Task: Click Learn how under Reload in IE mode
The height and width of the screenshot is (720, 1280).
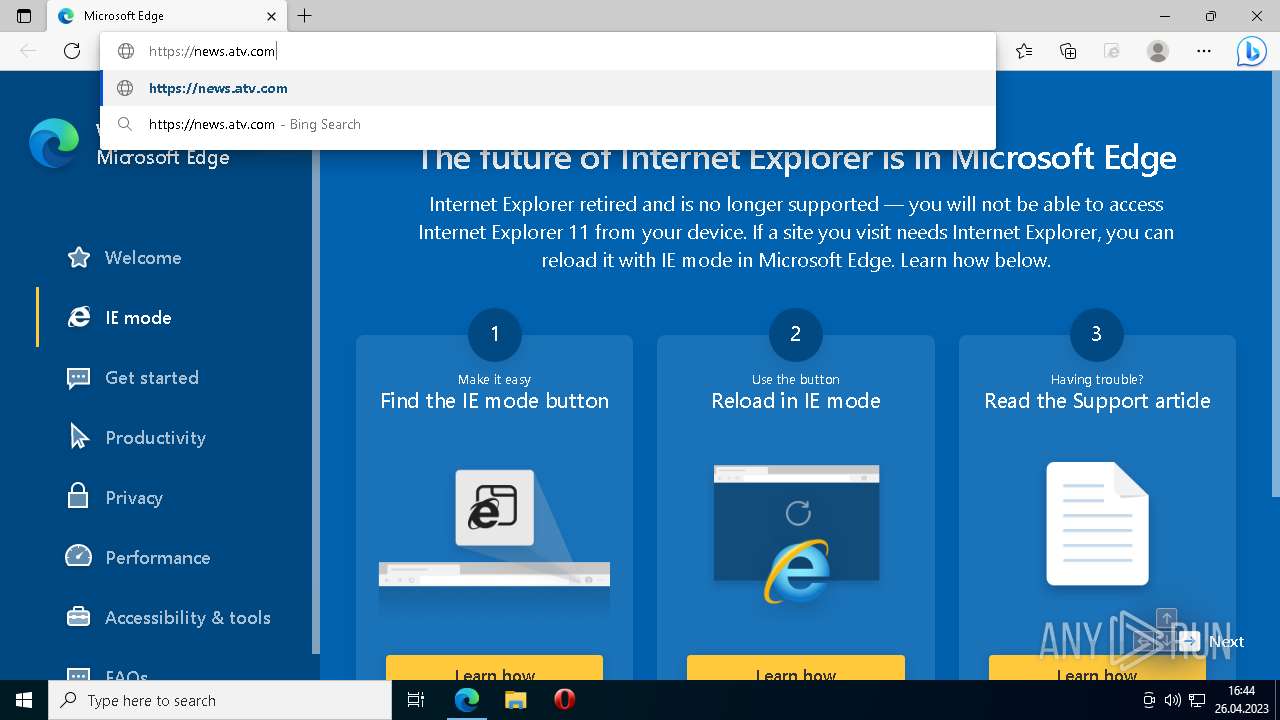Action: [796, 668]
